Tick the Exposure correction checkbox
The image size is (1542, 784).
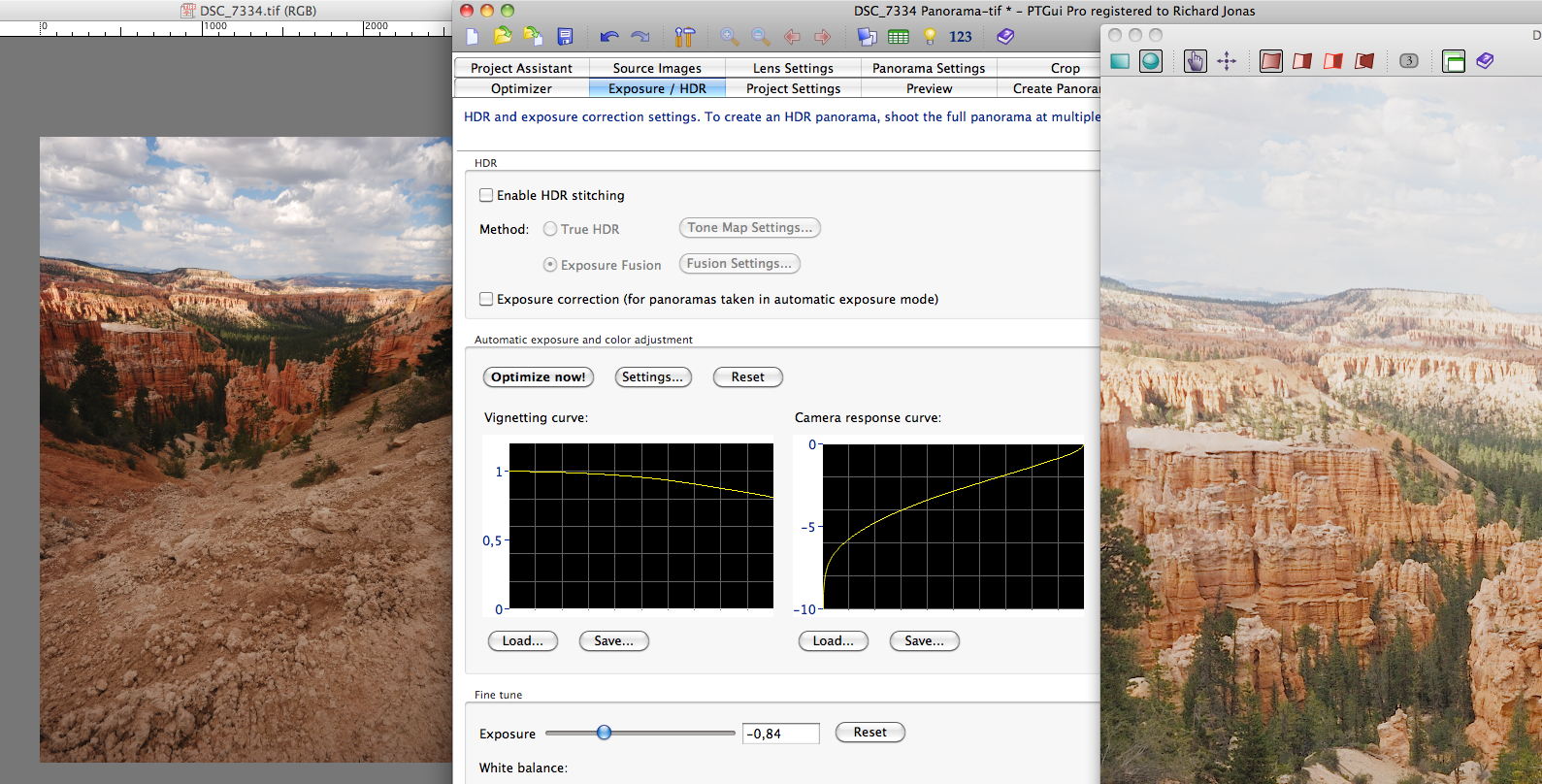(x=486, y=299)
